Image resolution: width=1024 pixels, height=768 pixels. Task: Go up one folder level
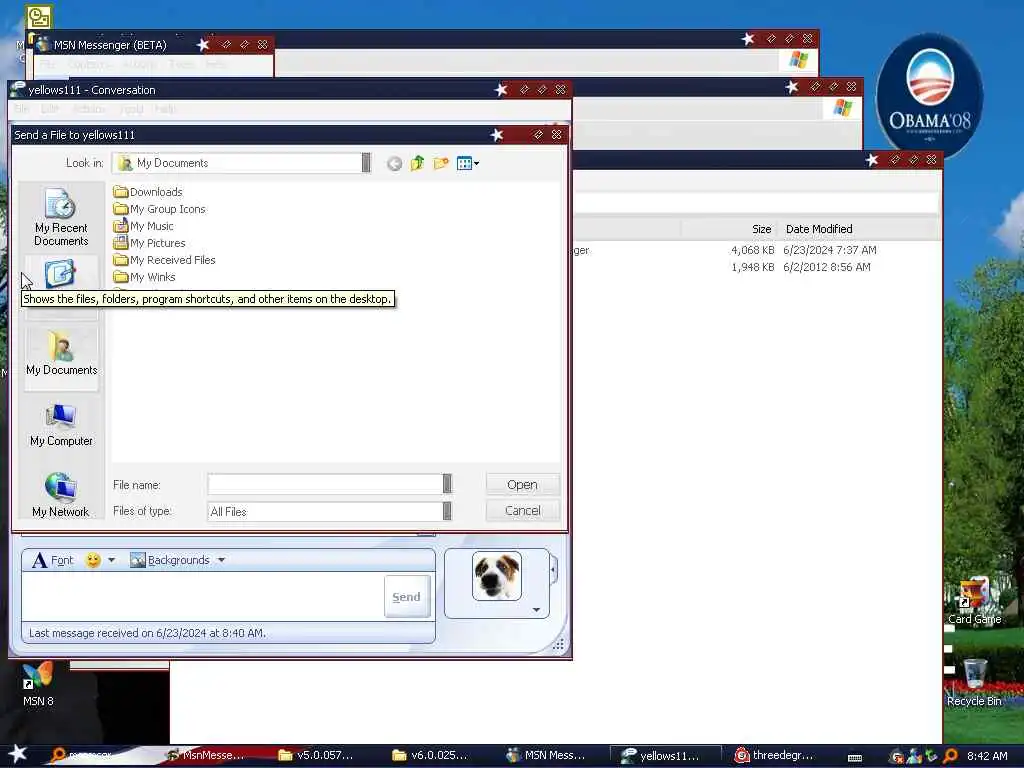click(417, 163)
